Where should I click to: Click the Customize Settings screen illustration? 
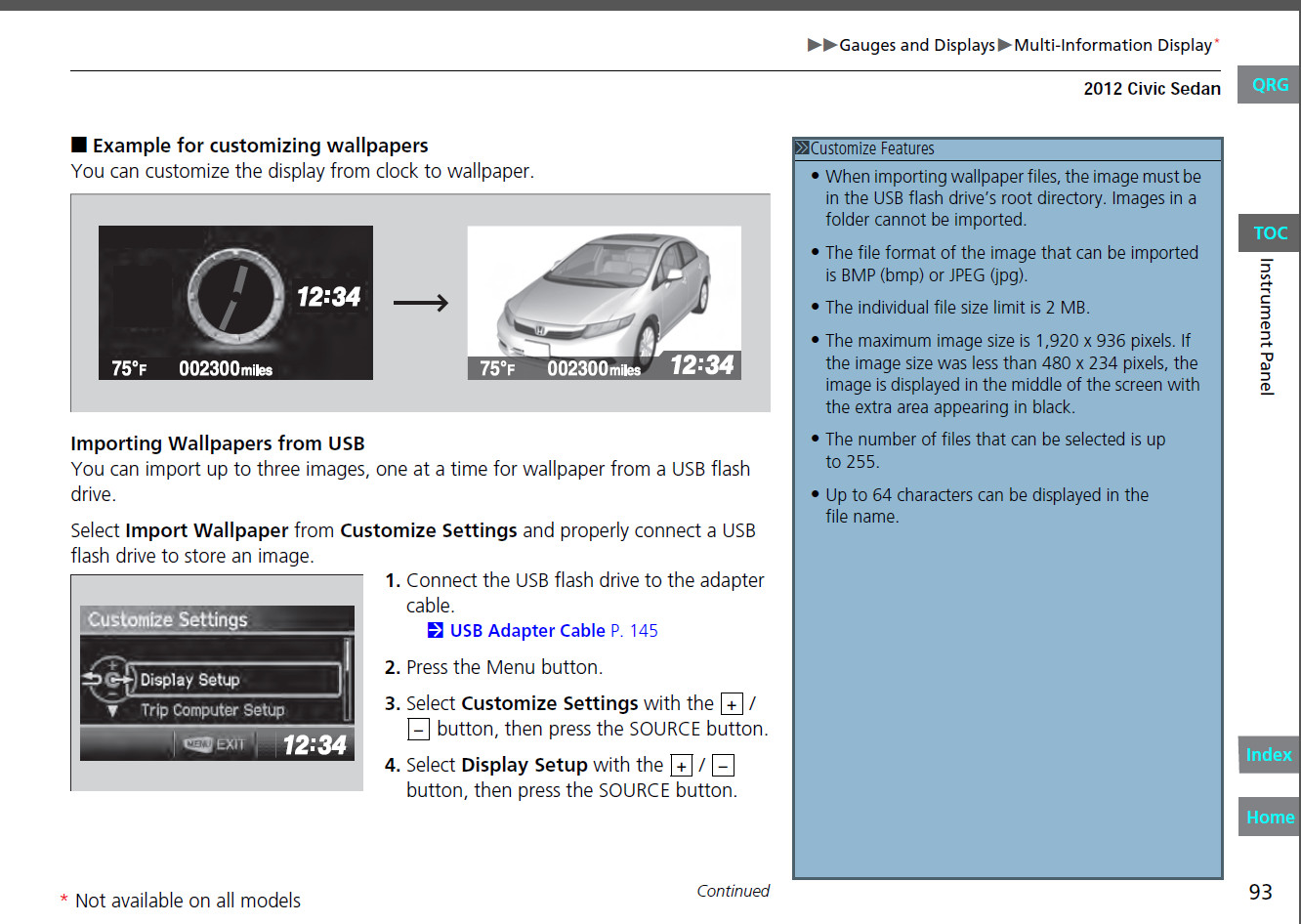pyautogui.click(x=217, y=683)
